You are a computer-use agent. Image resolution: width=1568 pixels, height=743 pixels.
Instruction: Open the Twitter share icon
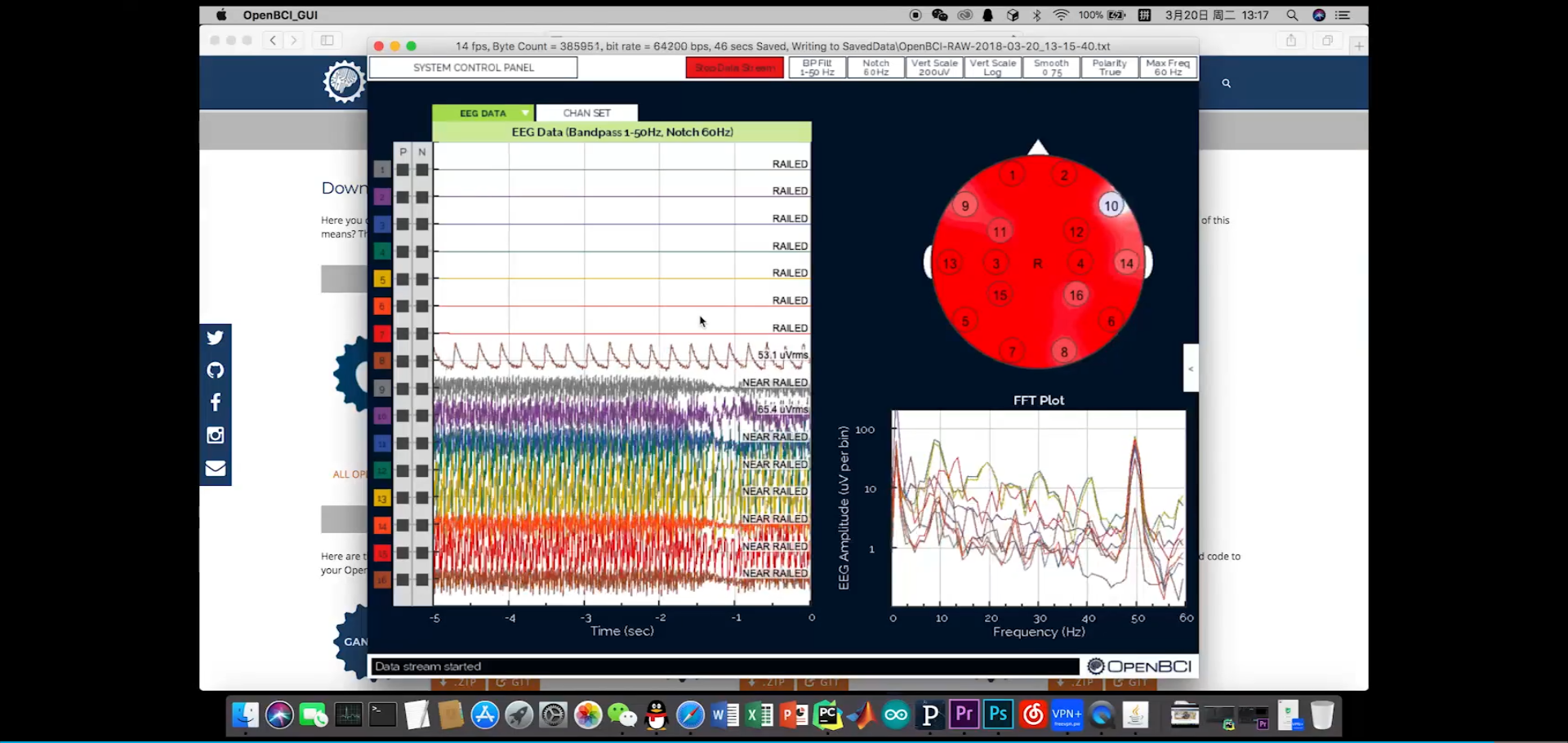tap(216, 338)
